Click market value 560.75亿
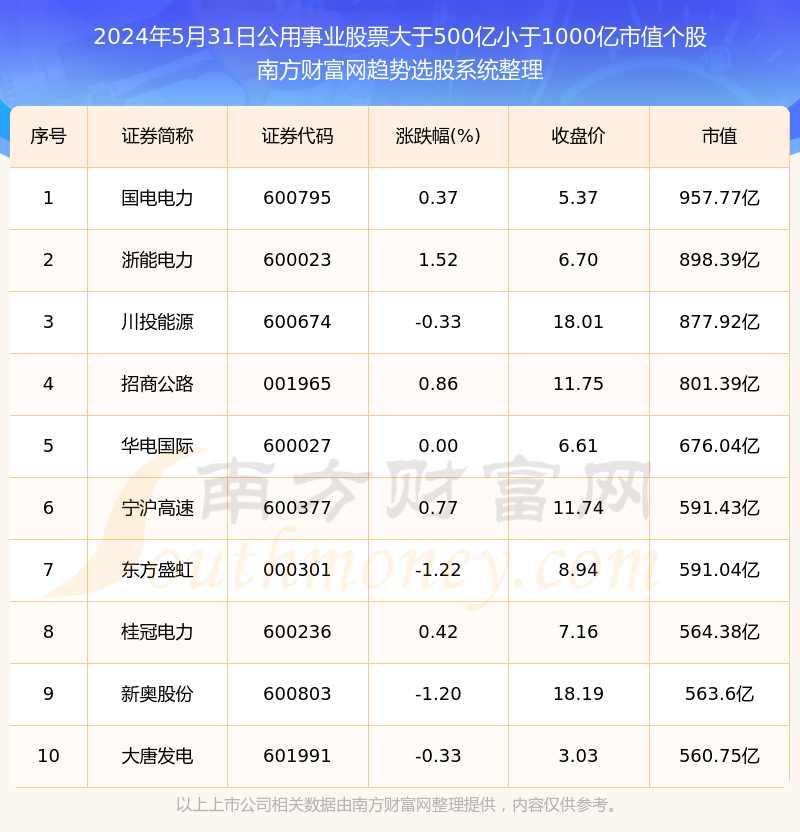The height and width of the screenshot is (832, 800). point(719,756)
